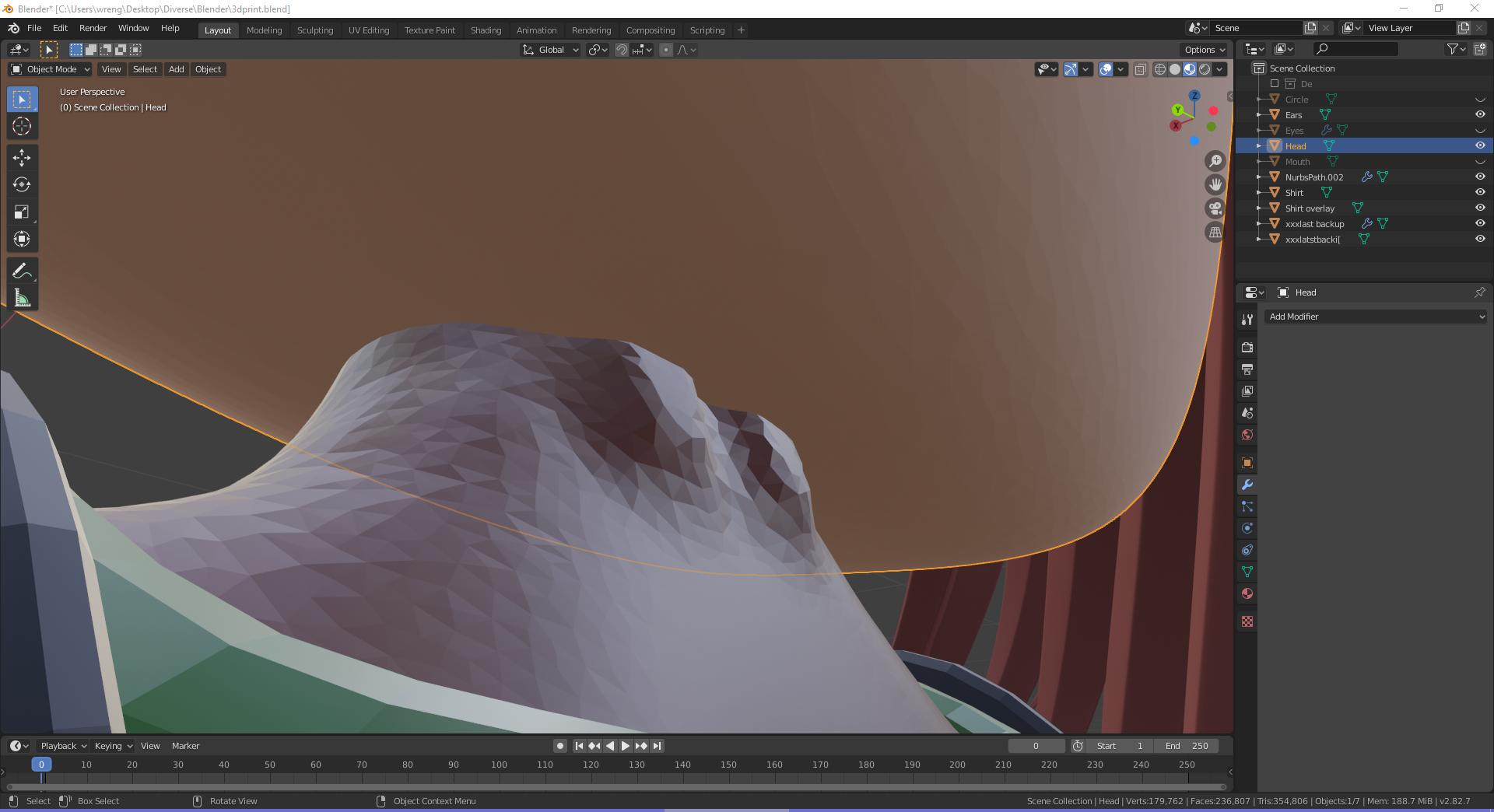Open the File menu
The width and height of the screenshot is (1494, 812).
point(34,28)
